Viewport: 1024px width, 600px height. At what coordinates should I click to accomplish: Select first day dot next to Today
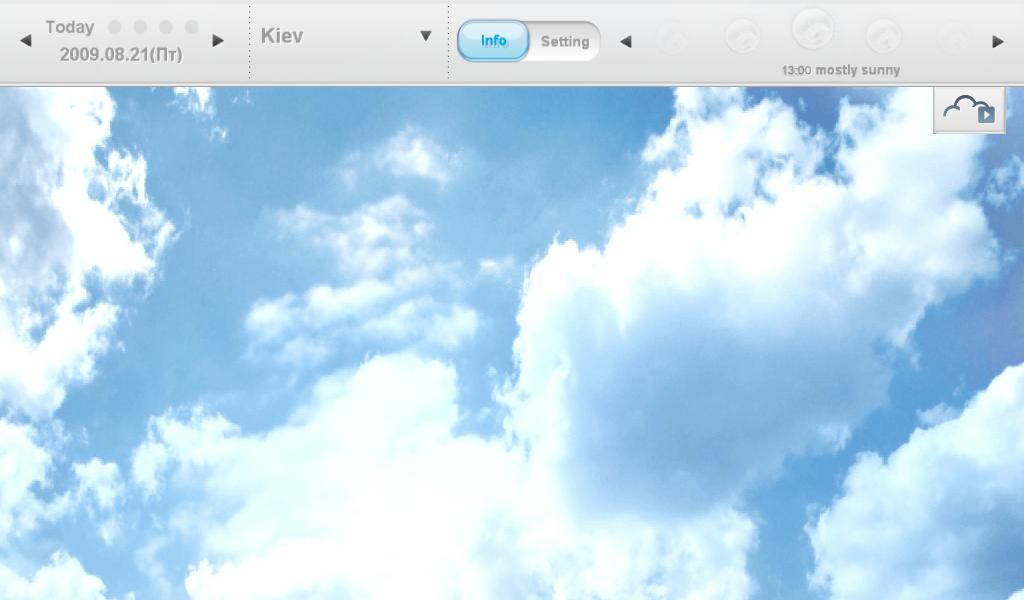click(x=114, y=27)
